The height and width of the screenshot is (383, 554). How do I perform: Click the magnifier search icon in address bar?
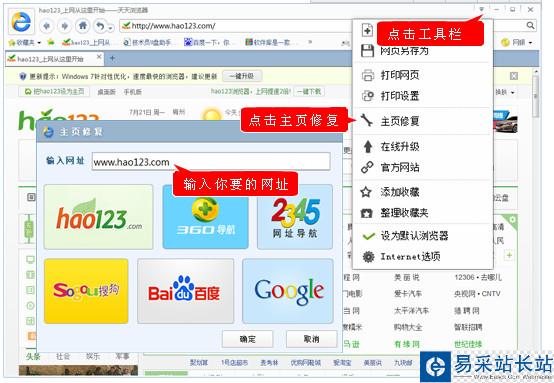point(530,25)
